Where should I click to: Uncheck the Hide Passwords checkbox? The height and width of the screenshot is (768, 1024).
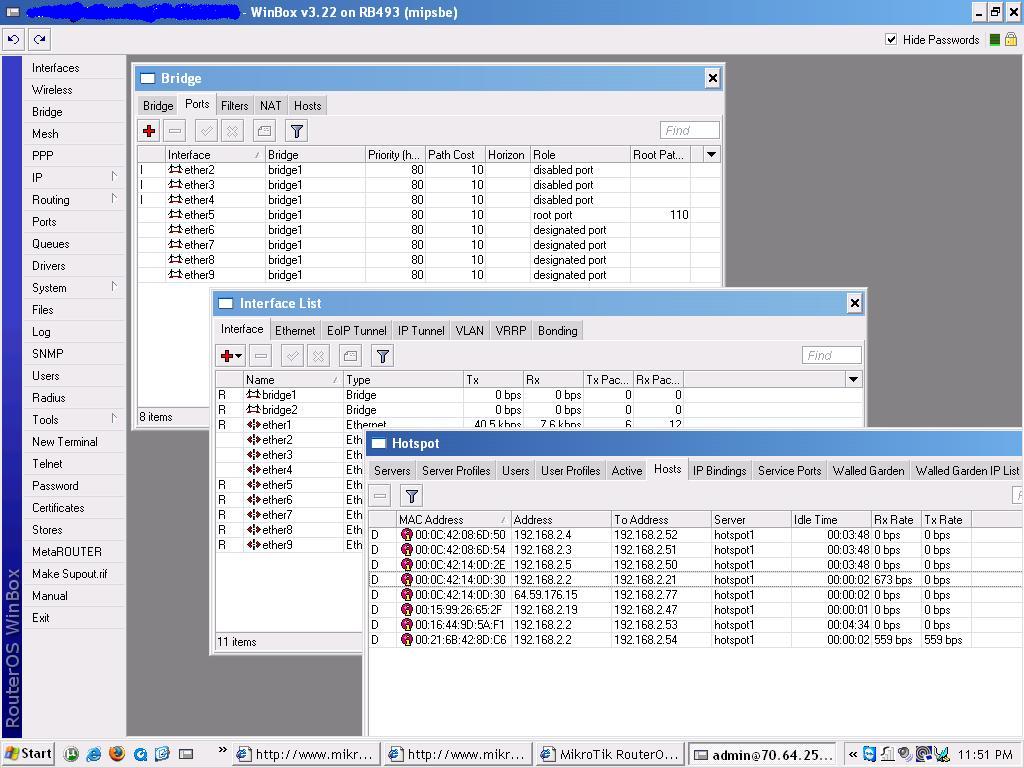pos(890,40)
